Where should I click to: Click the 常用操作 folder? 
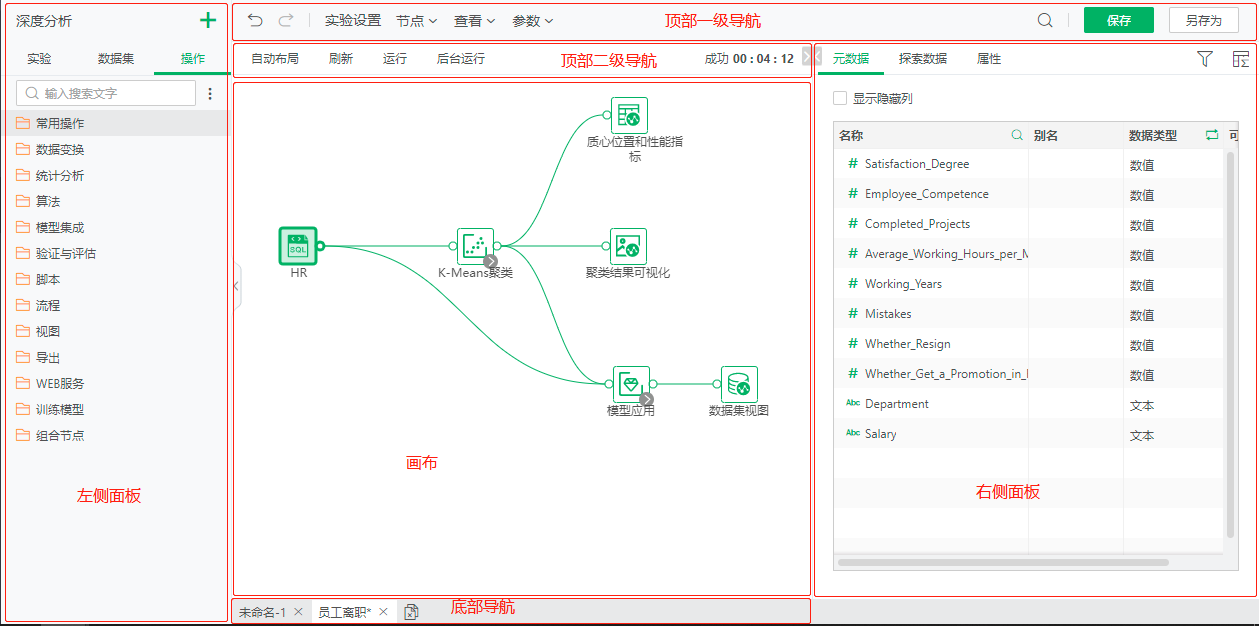pyautogui.click(x=116, y=123)
